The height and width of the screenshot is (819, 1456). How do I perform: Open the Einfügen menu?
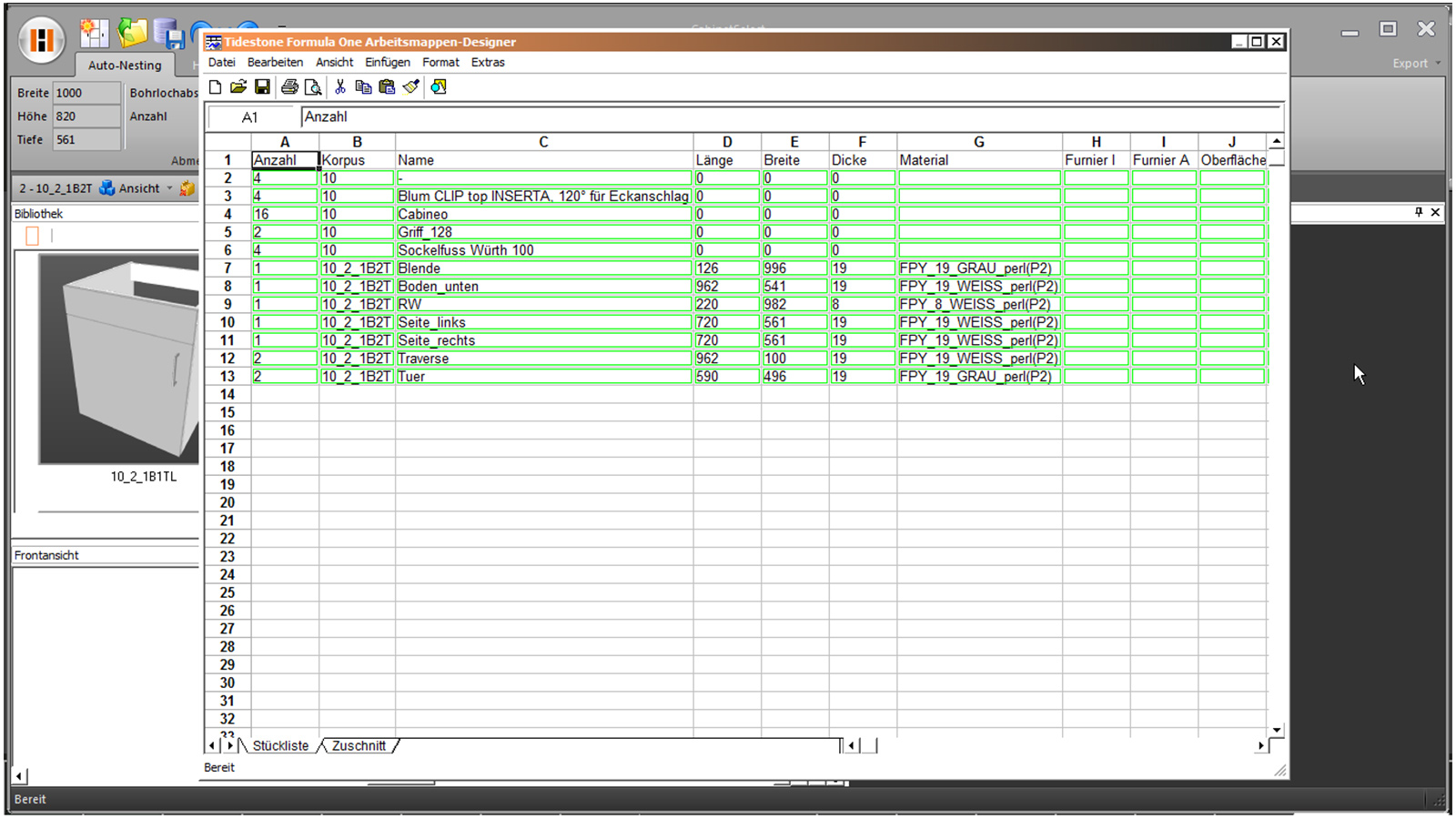click(x=388, y=63)
